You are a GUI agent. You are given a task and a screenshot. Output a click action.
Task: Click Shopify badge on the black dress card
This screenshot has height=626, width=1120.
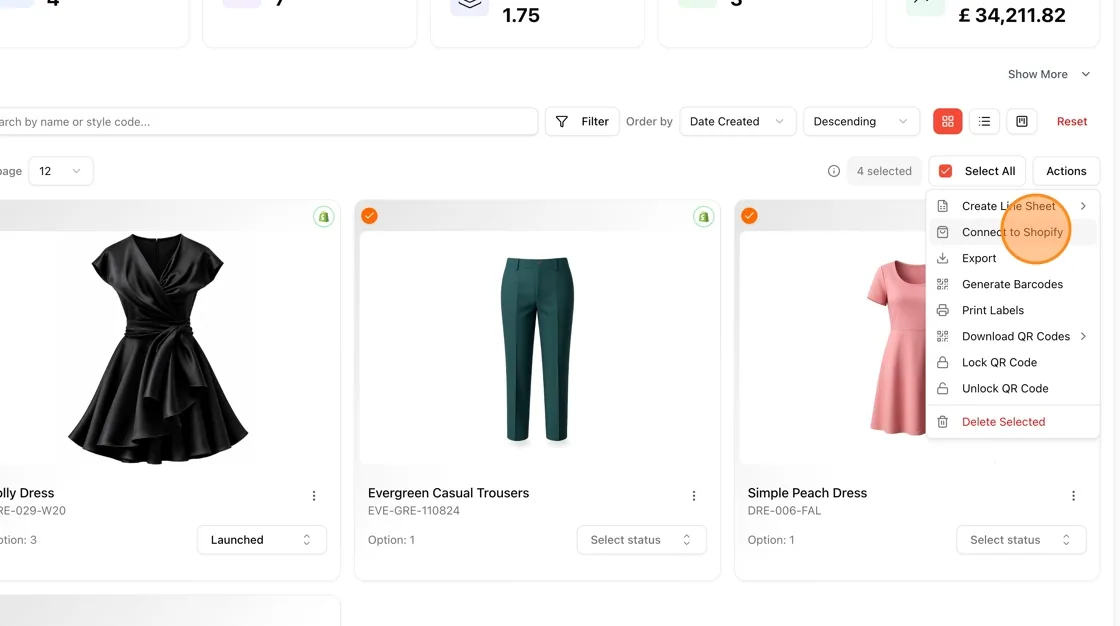pos(324,217)
